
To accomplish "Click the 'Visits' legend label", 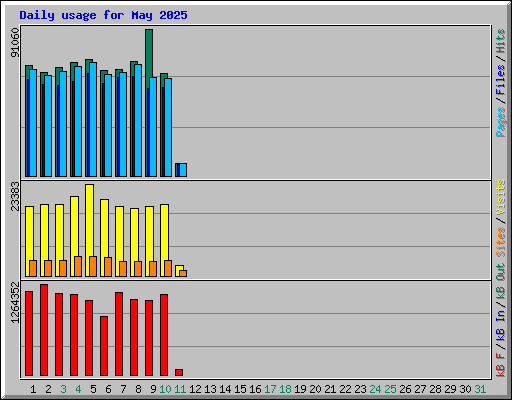I will 500,197.
